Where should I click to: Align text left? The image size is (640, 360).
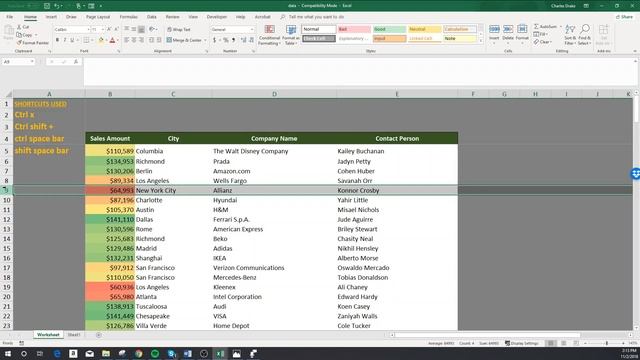[127, 40]
